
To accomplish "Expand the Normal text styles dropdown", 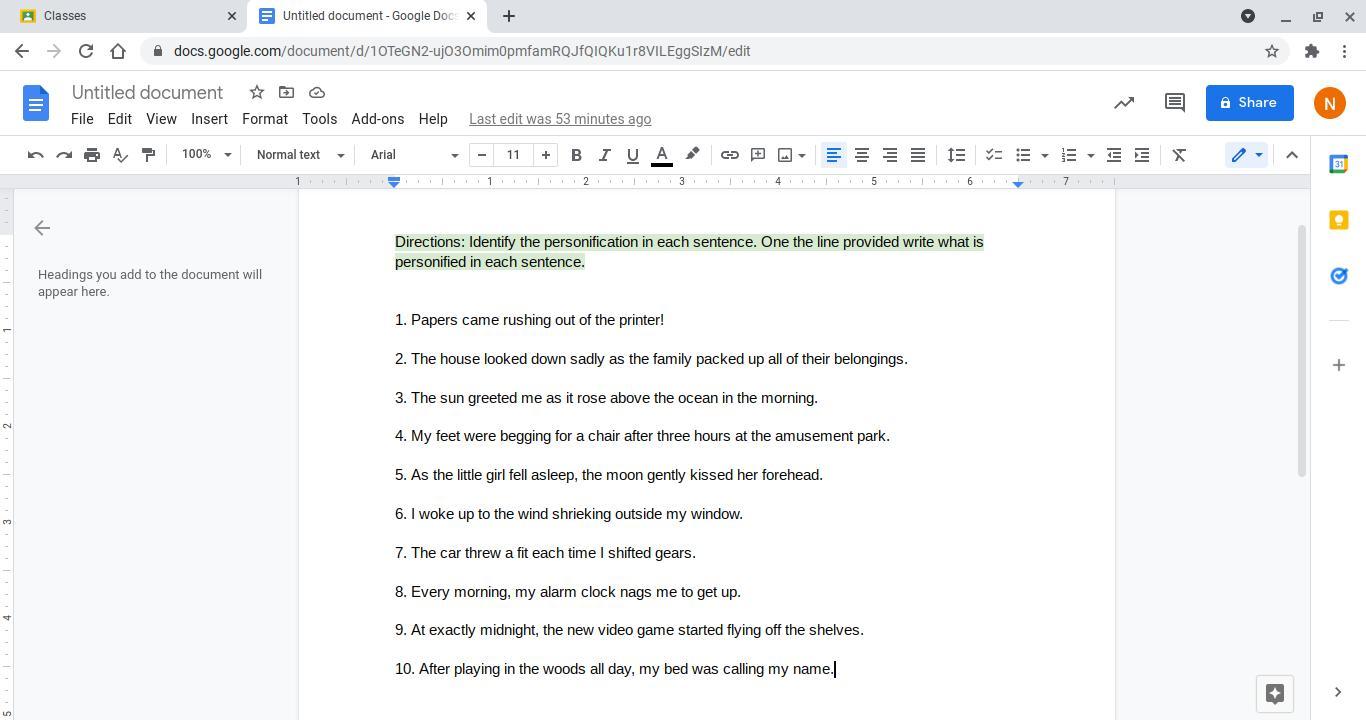I will tap(300, 155).
